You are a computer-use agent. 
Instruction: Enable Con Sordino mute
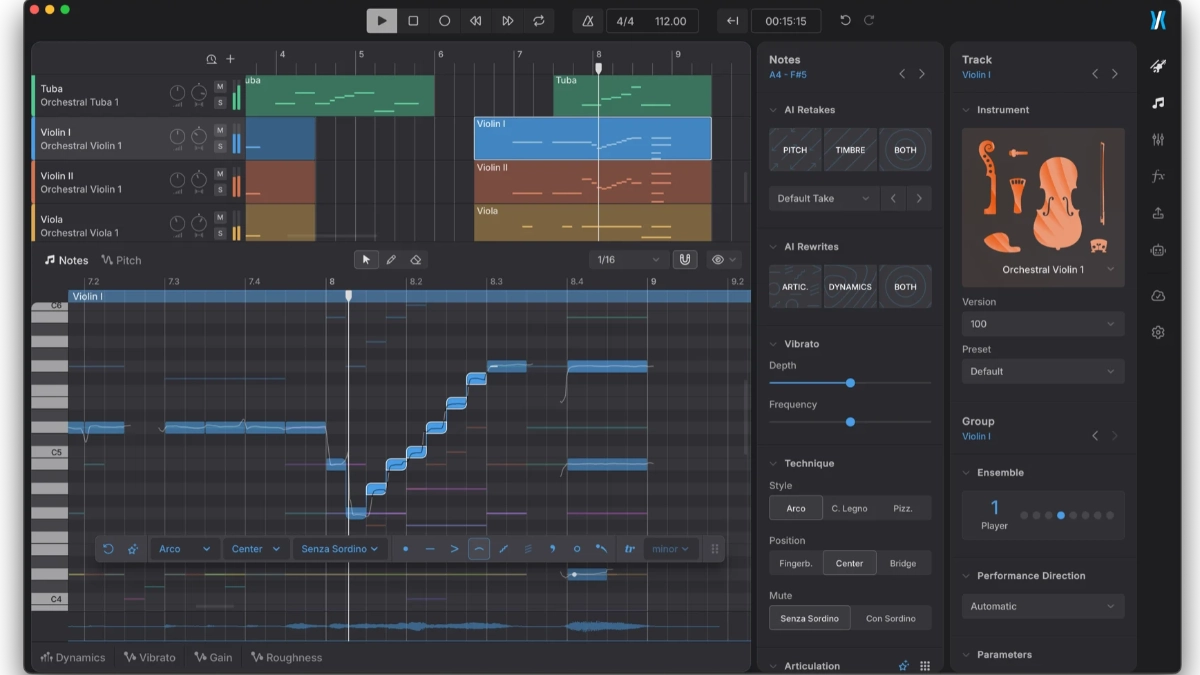(x=891, y=618)
